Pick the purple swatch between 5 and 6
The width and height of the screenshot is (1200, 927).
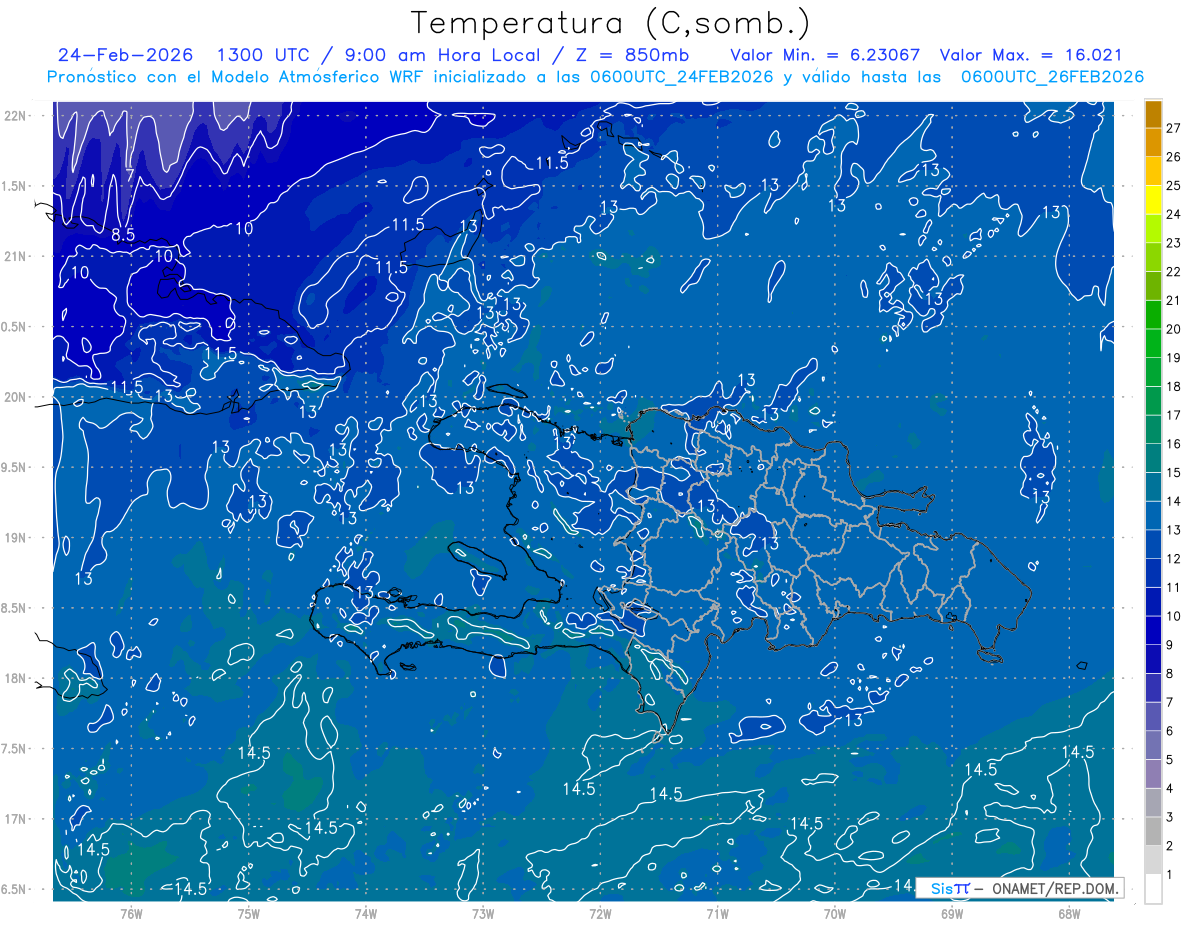coord(1153,745)
